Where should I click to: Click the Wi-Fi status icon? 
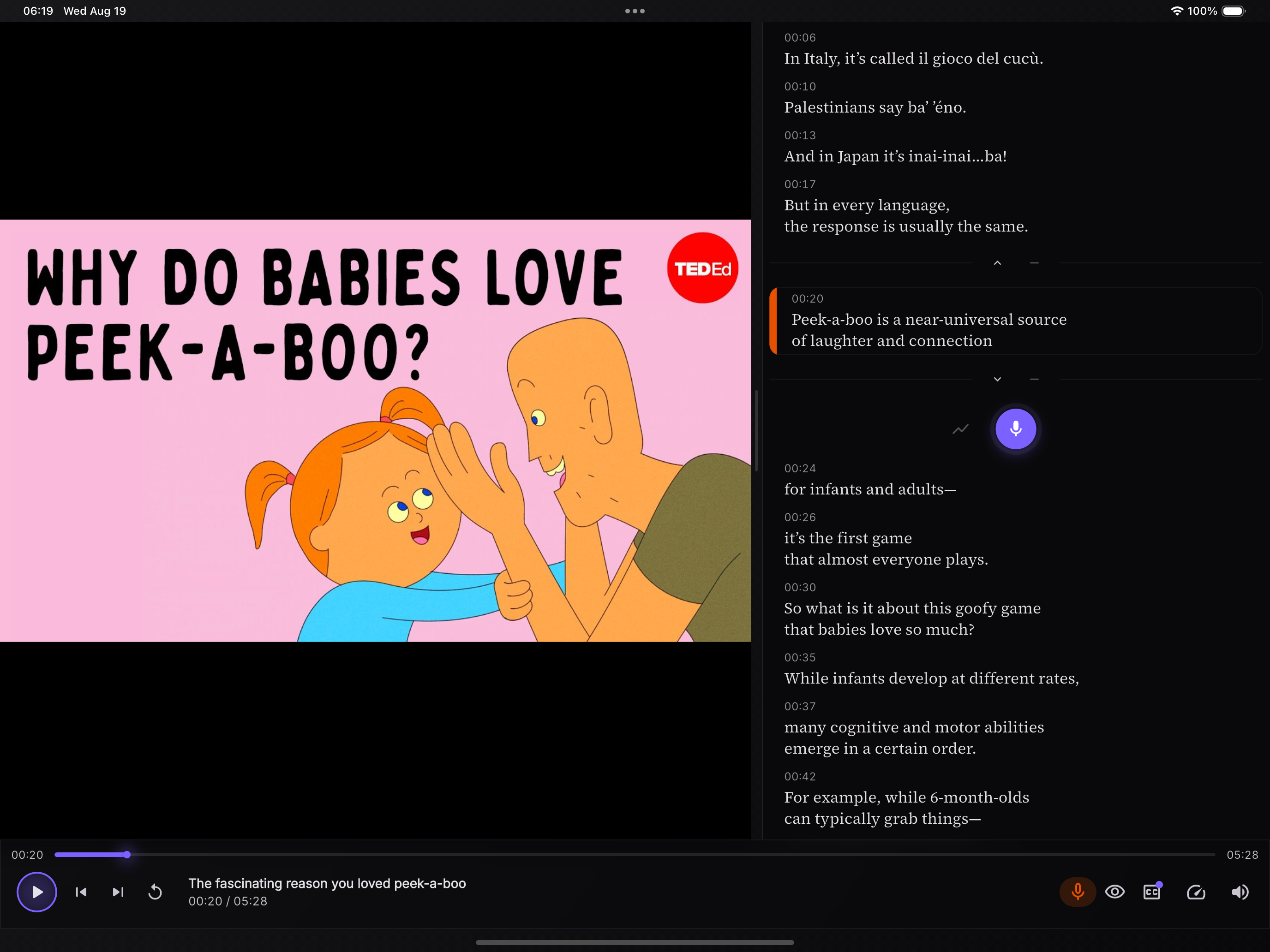pos(1176,11)
